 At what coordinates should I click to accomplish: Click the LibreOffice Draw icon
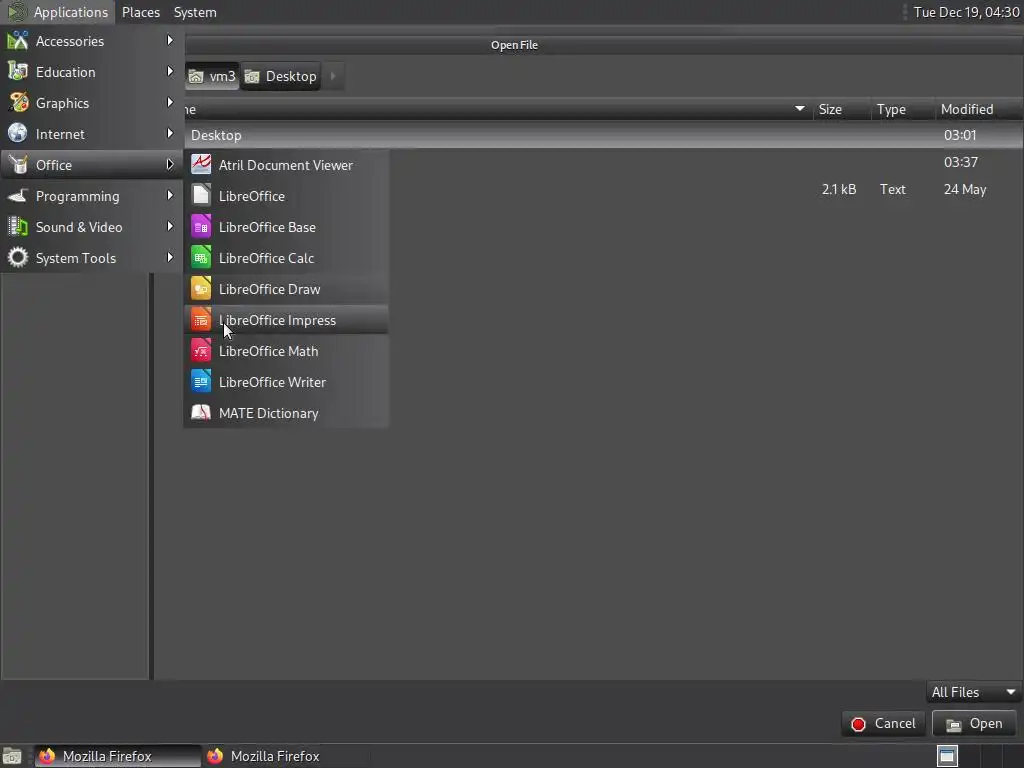[x=200, y=289]
